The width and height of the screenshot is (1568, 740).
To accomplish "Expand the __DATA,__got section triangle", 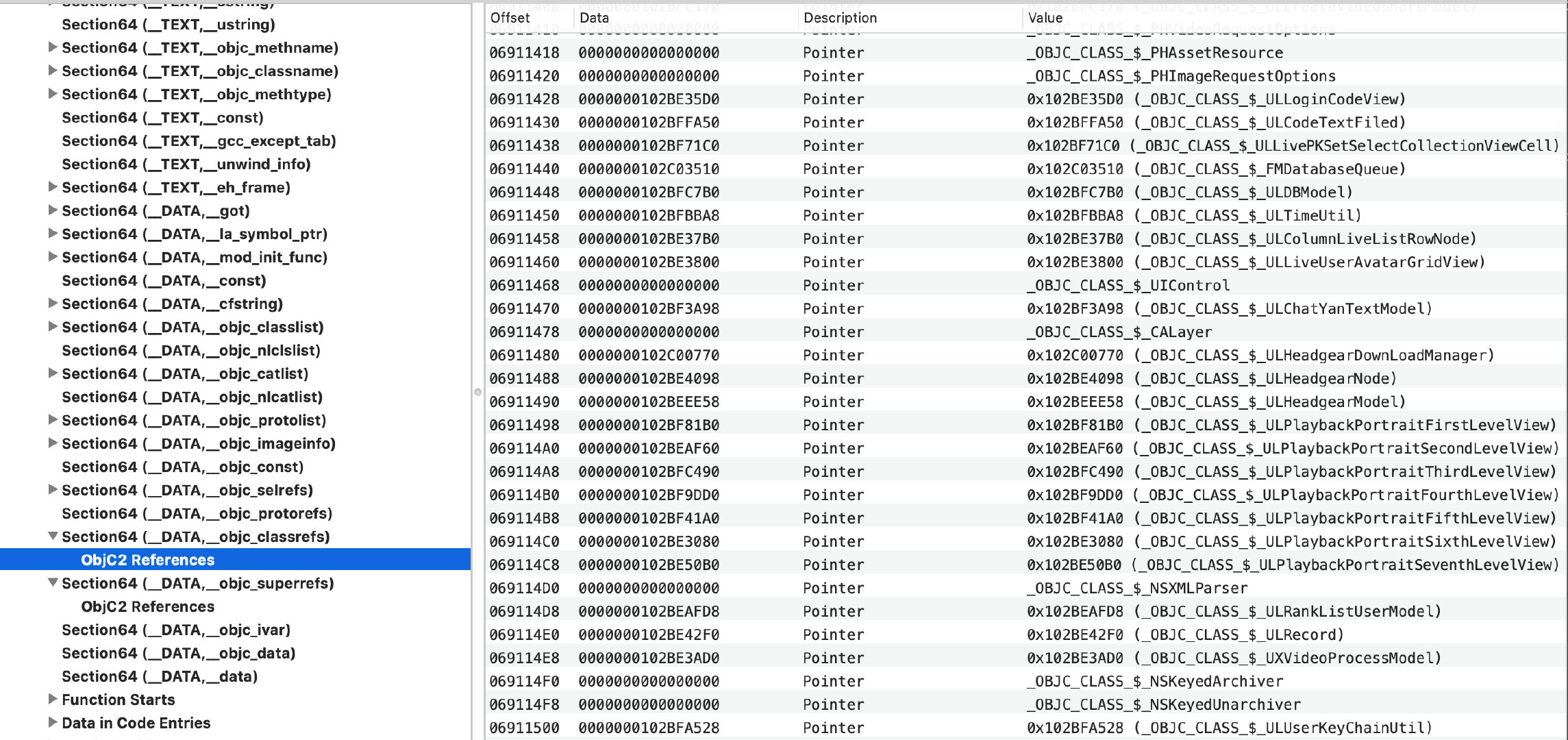I will pos(52,210).
